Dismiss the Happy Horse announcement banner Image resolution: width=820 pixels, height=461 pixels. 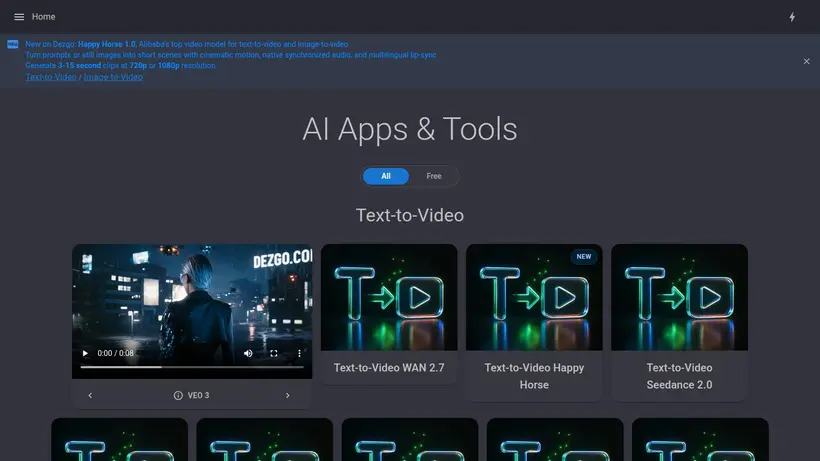pyautogui.click(x=806, y=61)
